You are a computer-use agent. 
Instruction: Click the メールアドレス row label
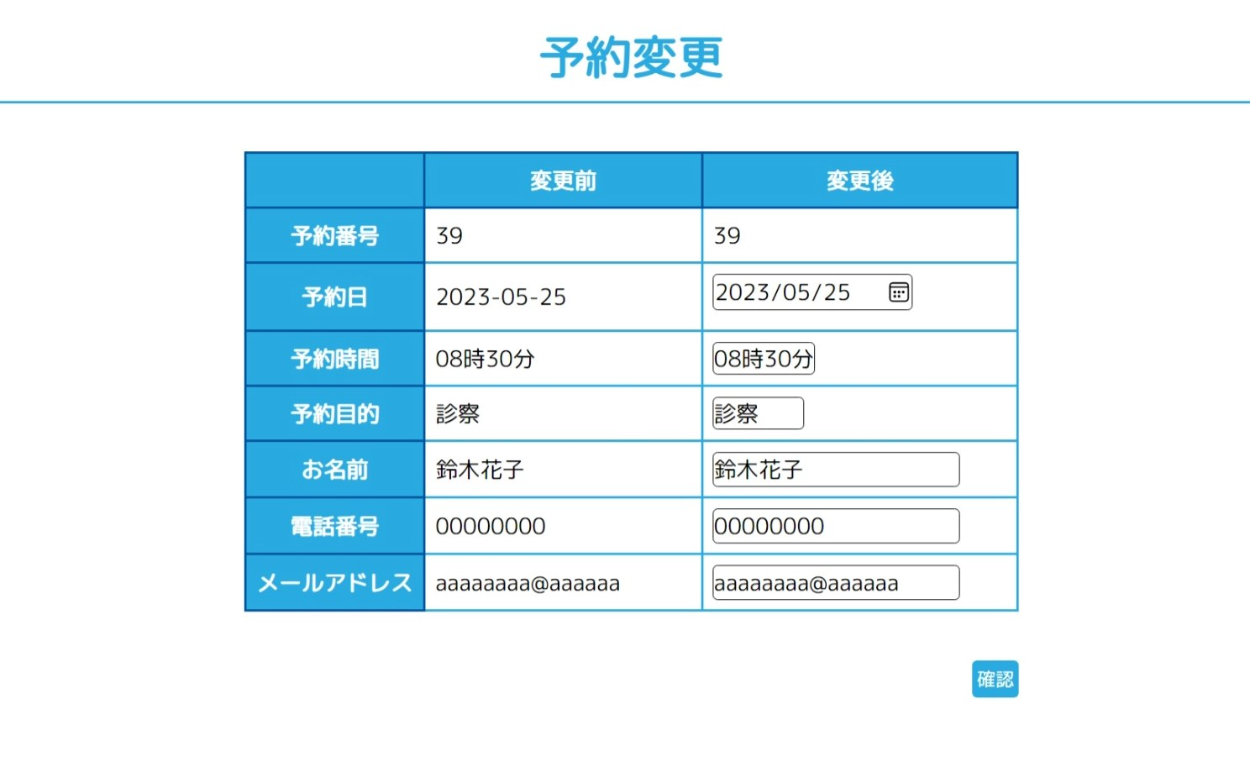point(335,583)
